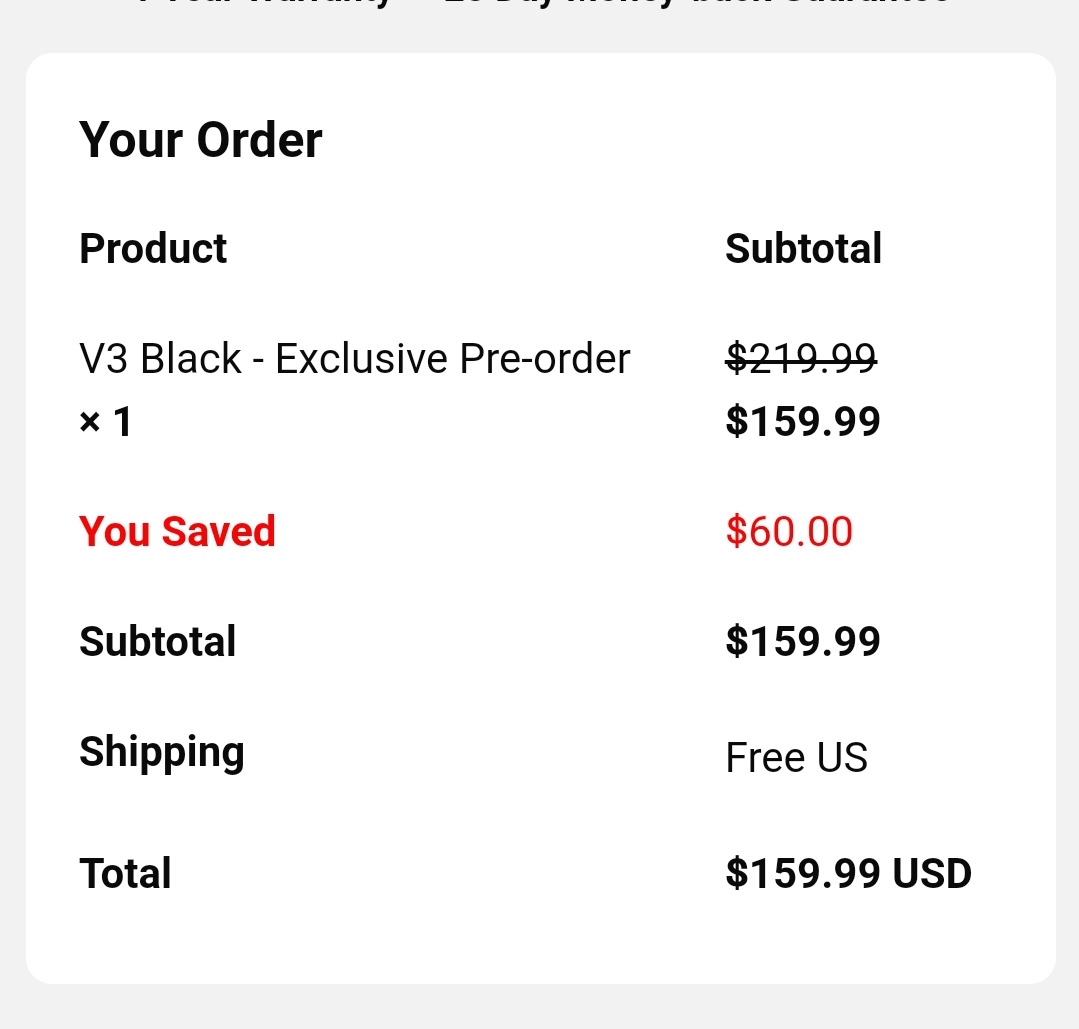Click the crossed-out $219.99 original price
This screenshot has width=1079, height=1029.
point(801,357)
